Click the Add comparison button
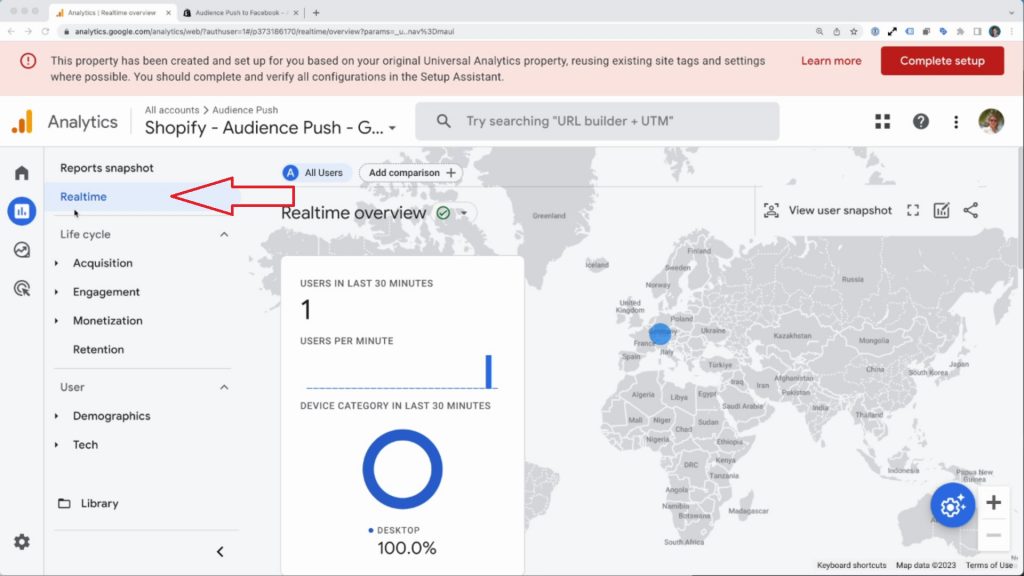This screenshot has width=1024, height=576. point(411,172)
